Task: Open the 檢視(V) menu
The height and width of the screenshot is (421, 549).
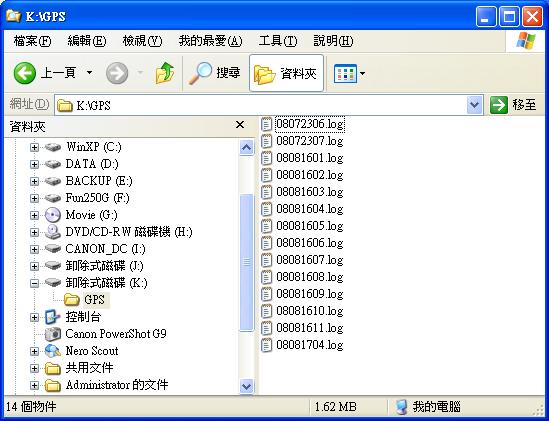Action: pos(142,41)
